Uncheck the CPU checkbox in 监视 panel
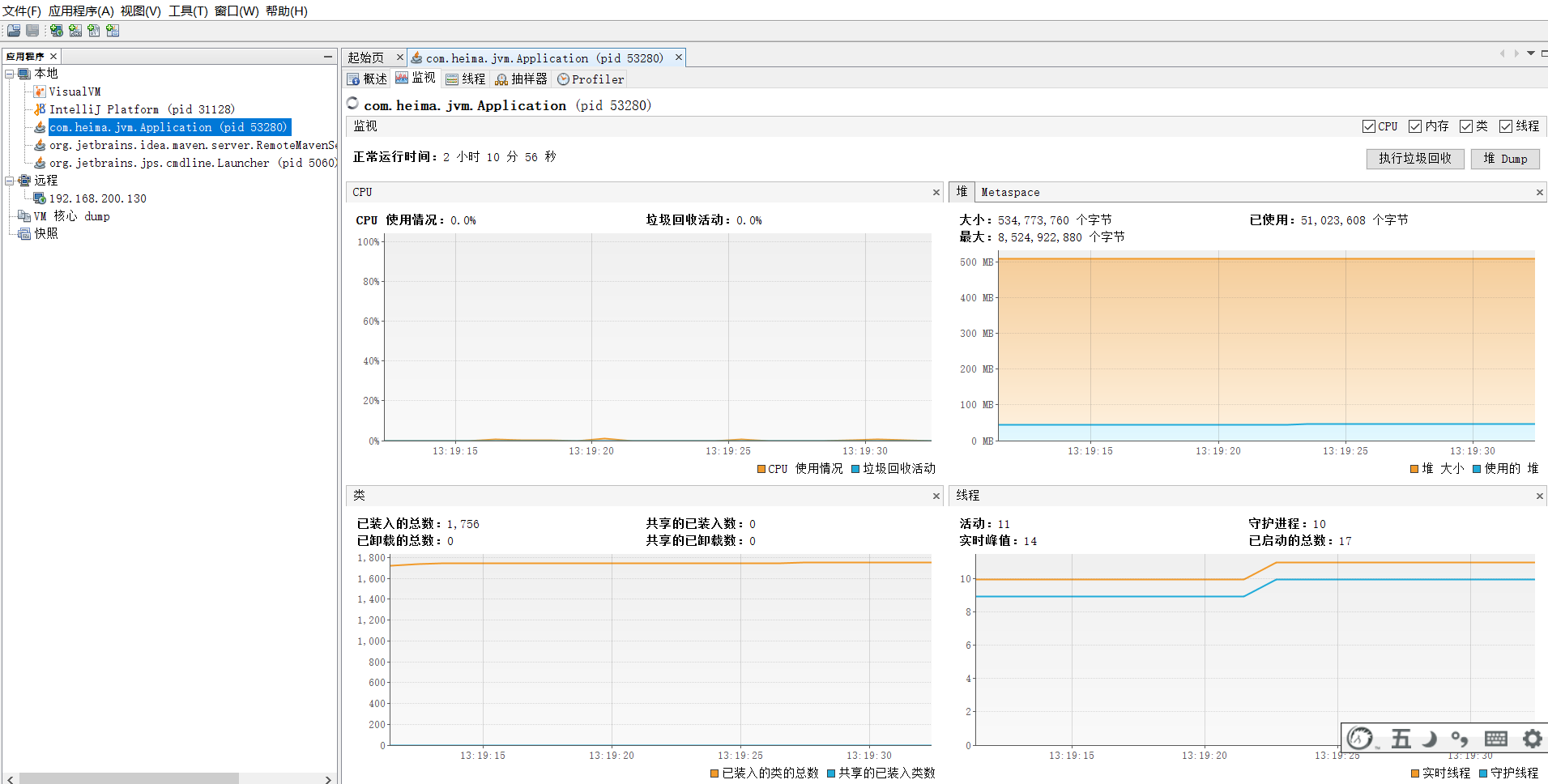The height and width of the screenshot is (784, 1548). click(1371, 126)
